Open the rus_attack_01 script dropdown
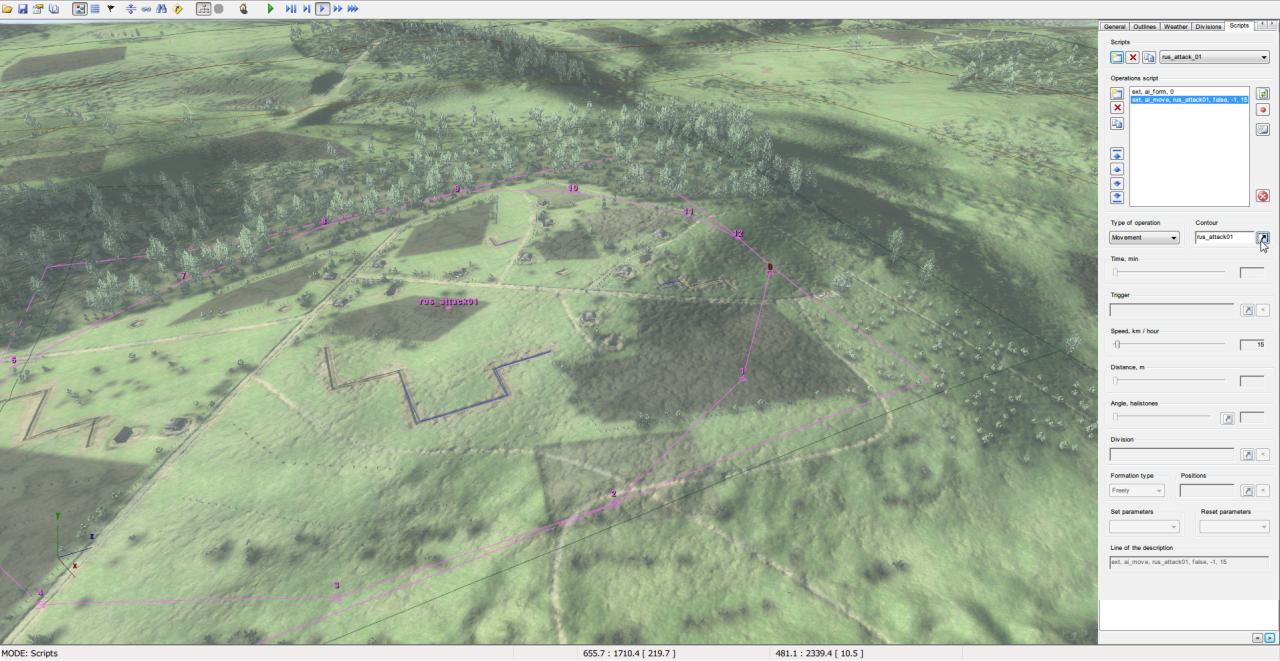Image resolution: width=1280 pixels, height=661 pixels. pos(1214,57)
